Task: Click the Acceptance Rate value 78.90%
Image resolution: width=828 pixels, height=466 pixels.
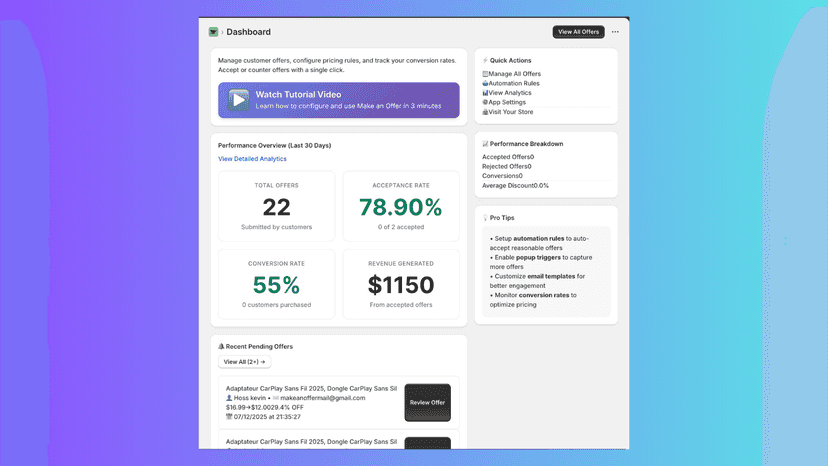Action: pyautogui.click(x=401, y=207)
